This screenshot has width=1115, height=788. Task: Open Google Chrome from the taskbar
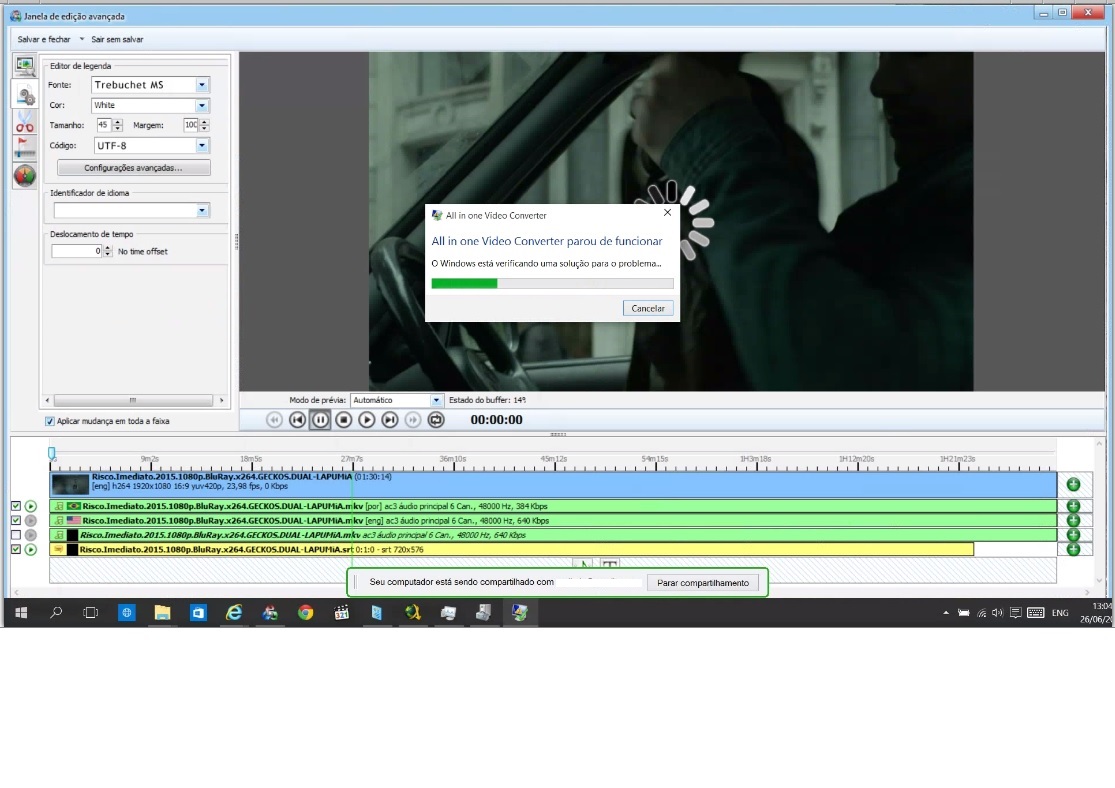[306, 612]
